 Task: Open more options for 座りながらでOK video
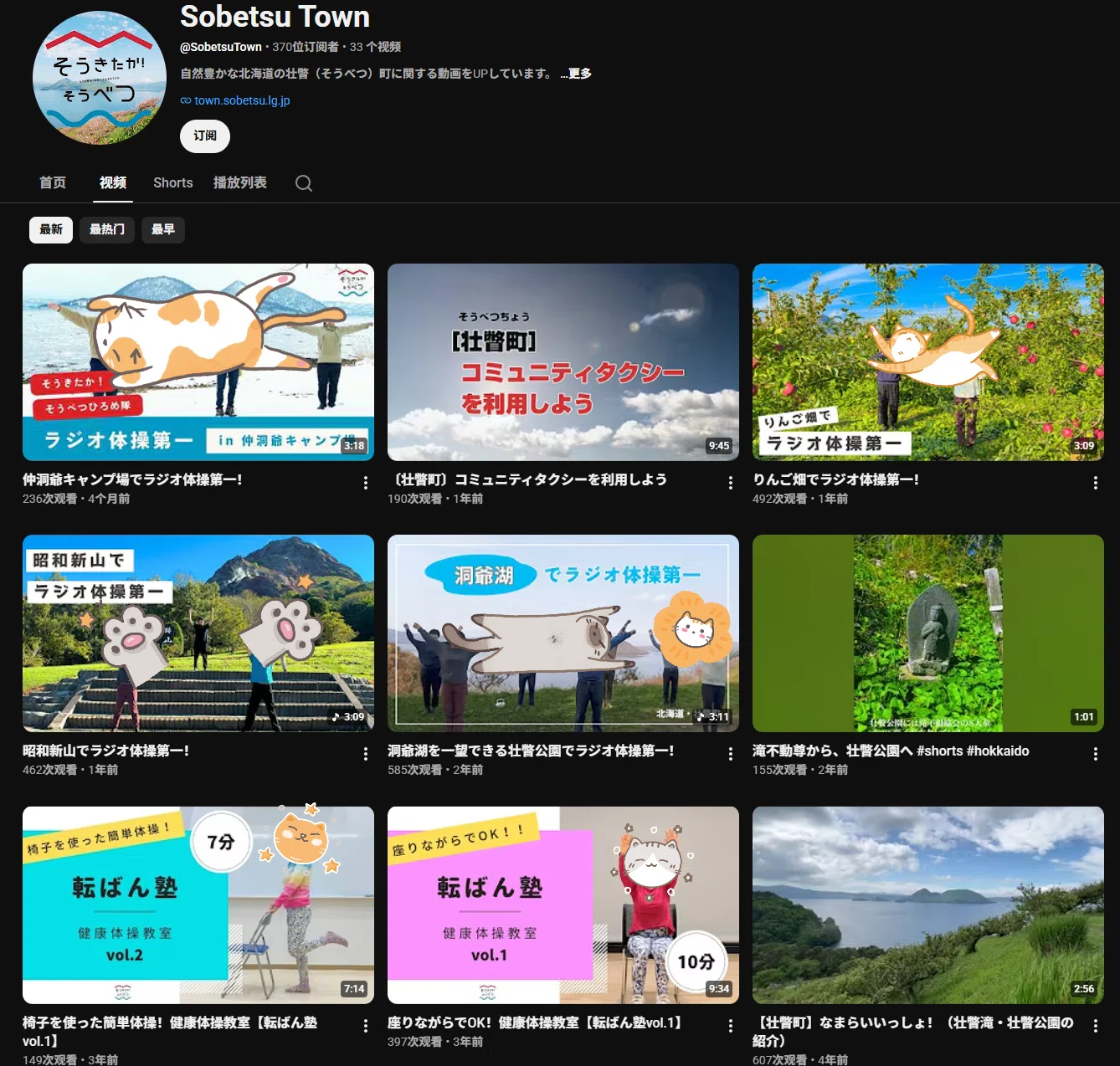pyautogui.click(x=731, y=1025)
